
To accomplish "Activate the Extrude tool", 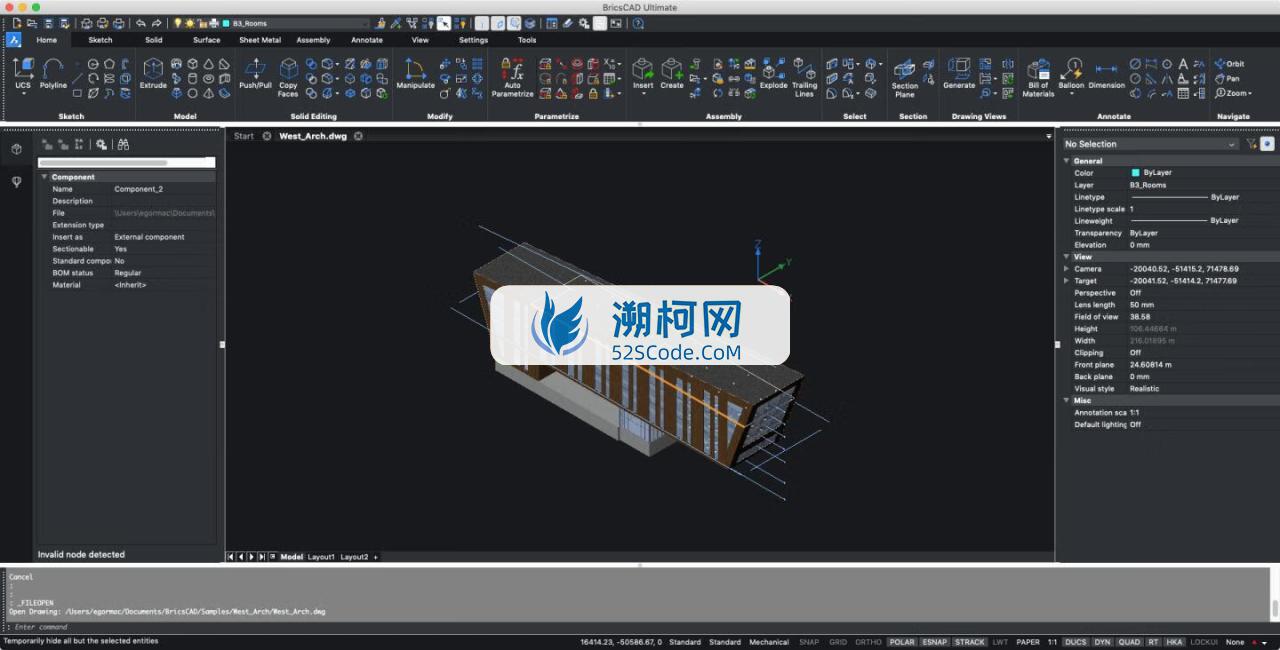I will [x=153, y=74].
